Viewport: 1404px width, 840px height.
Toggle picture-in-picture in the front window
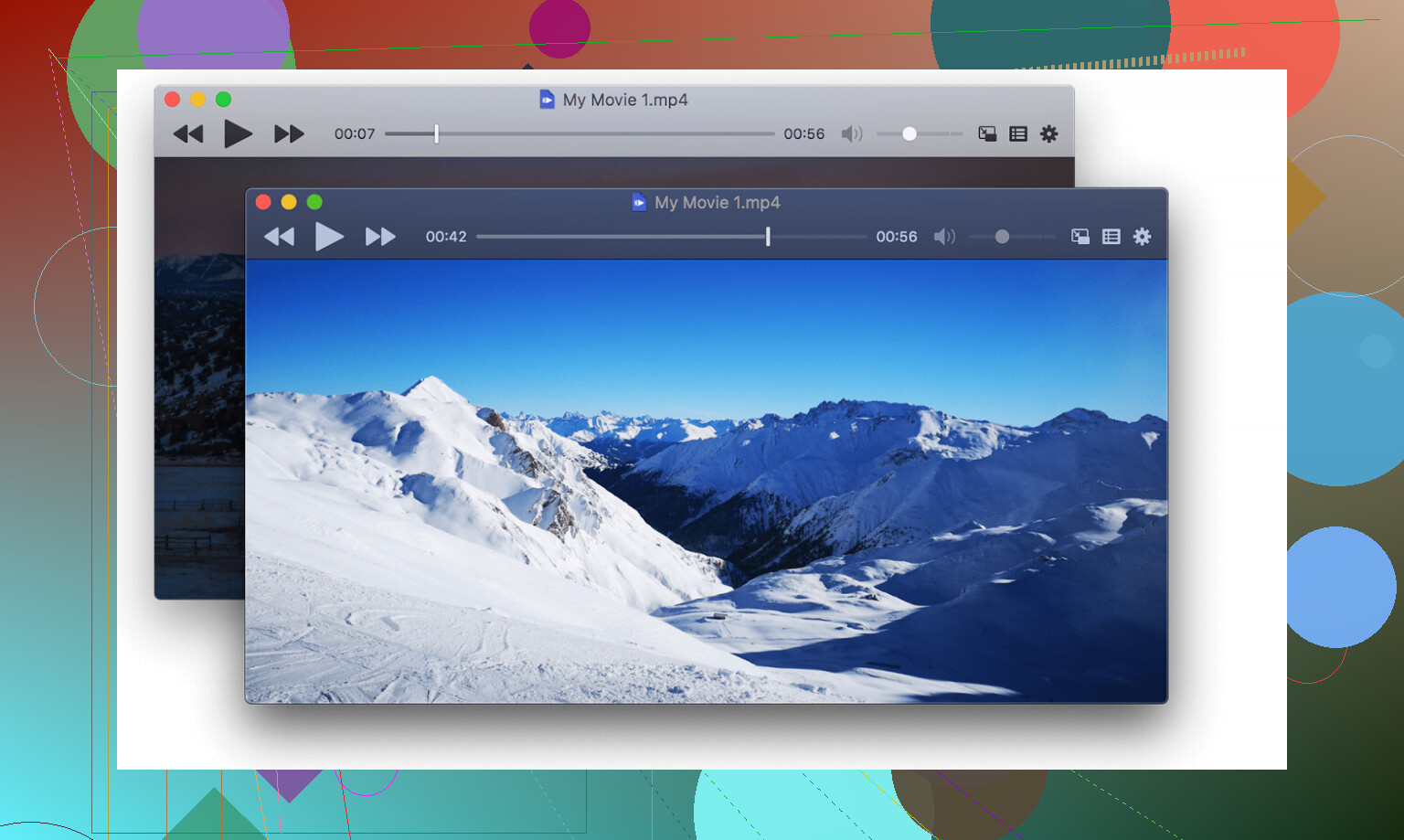(x=1080, y=237)
